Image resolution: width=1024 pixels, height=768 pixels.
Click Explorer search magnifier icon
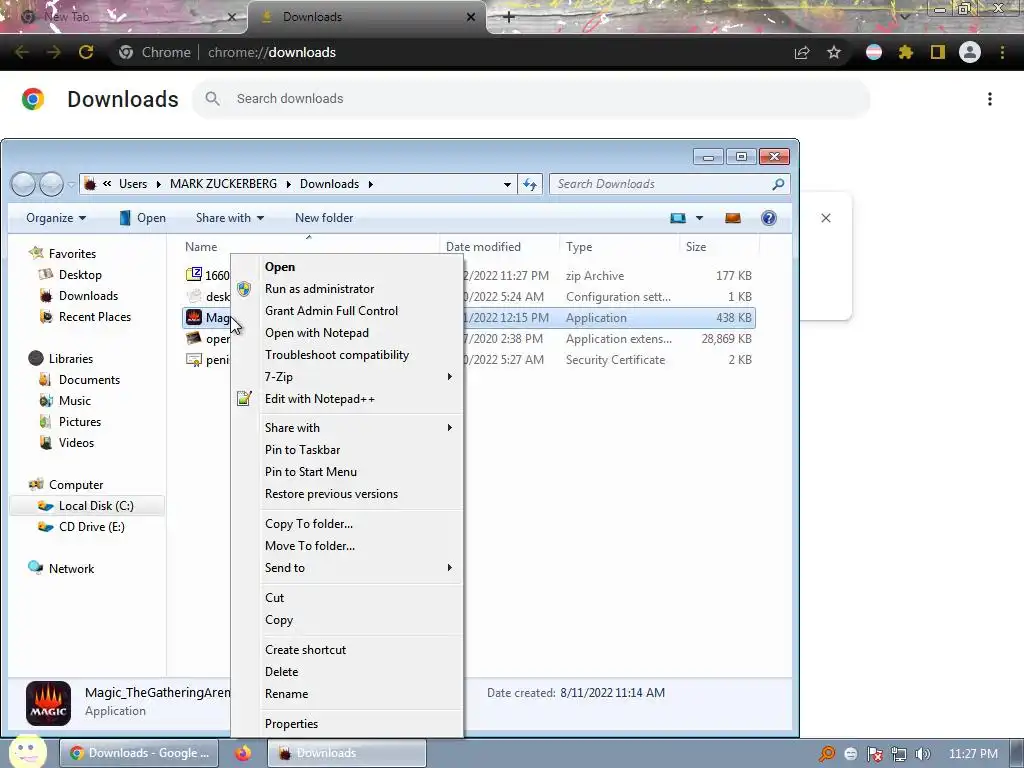tap(778, 184)
